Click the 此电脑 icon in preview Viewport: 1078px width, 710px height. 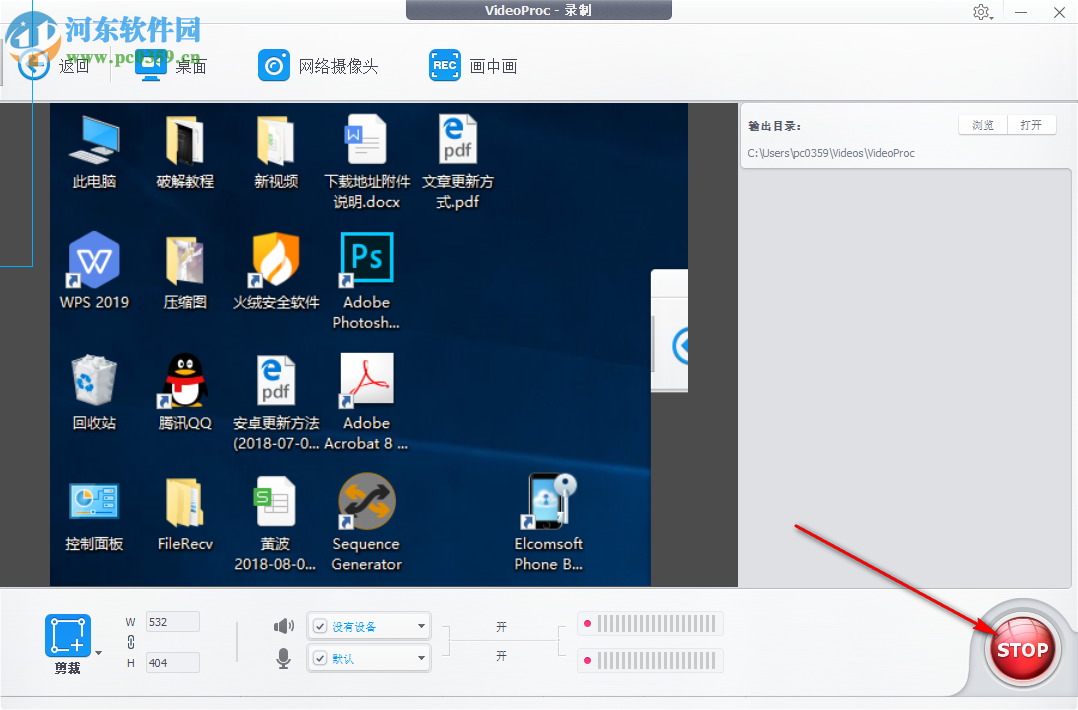point(94,141)
